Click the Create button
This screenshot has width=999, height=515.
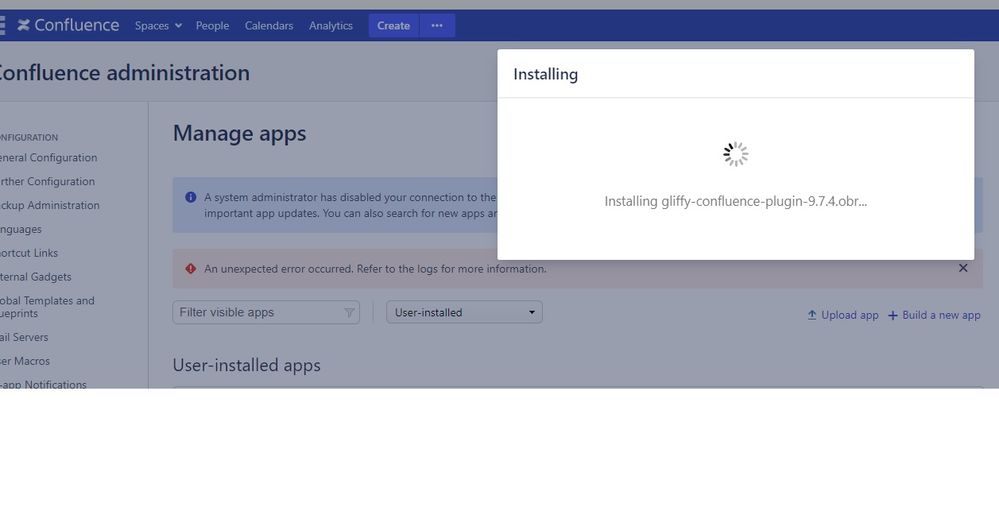coord(393,25)
